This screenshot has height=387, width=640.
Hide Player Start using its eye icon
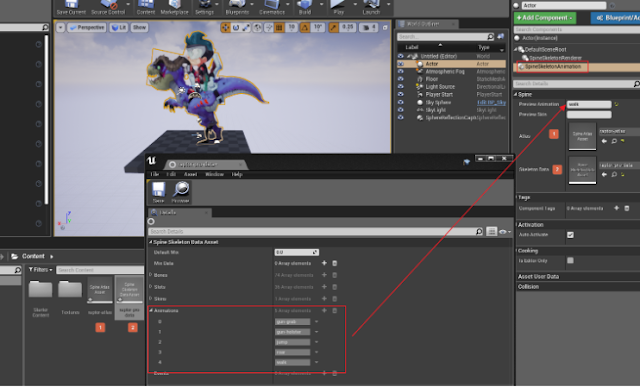[x=400, y=94]
